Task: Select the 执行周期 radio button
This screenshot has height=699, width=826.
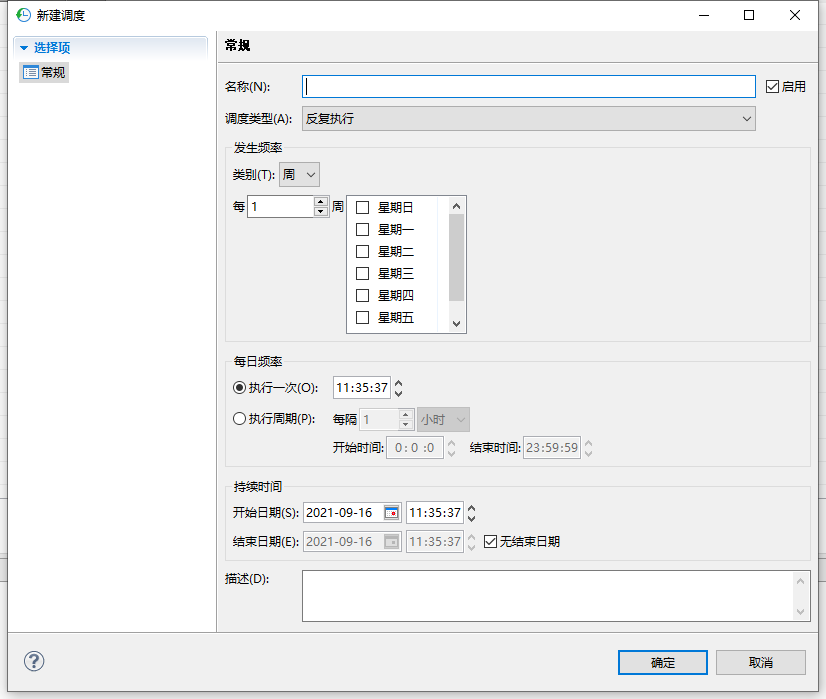Action: tap(239, 419)
